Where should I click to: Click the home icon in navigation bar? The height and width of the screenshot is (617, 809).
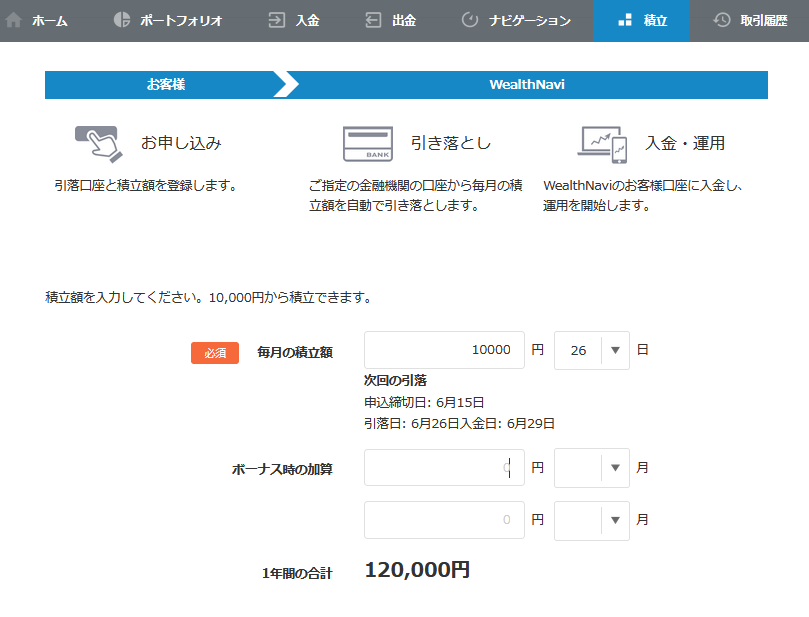coord(14,20)
